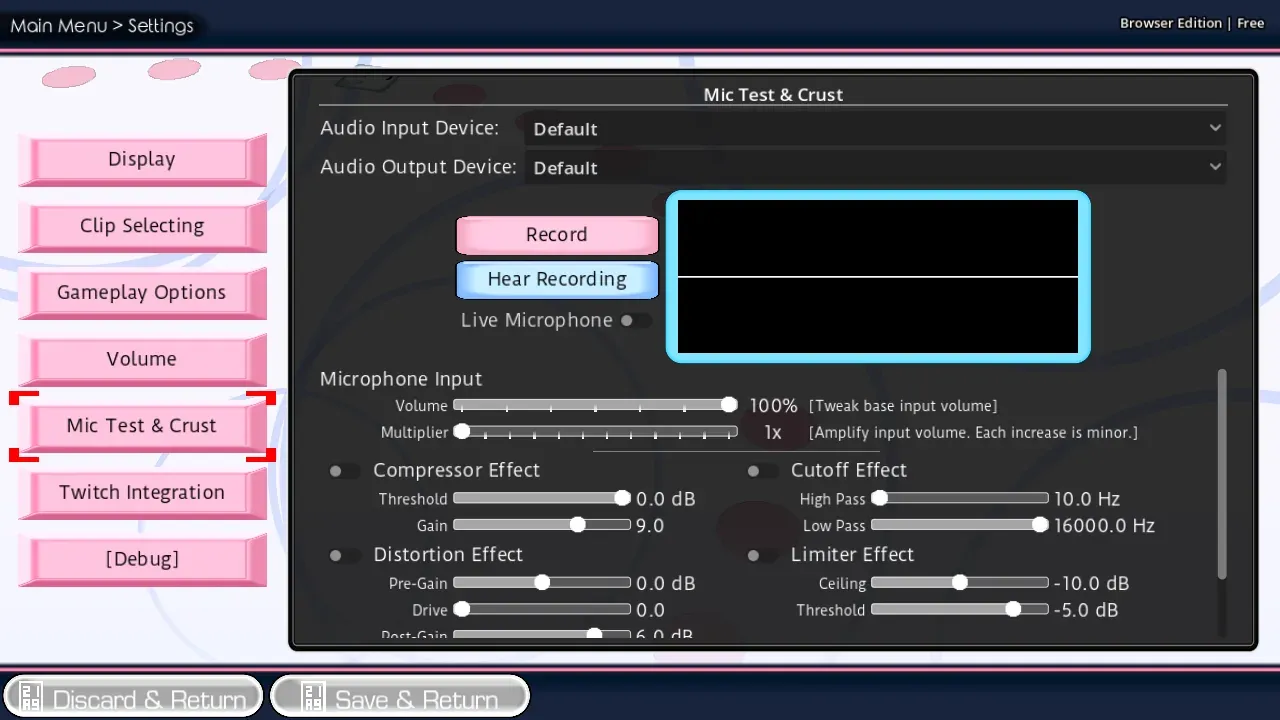Click the '16000.0 Hz' Low Pass value
Image resolution: width=1280 pixels, height=720 pixels.
[1104, 526]
